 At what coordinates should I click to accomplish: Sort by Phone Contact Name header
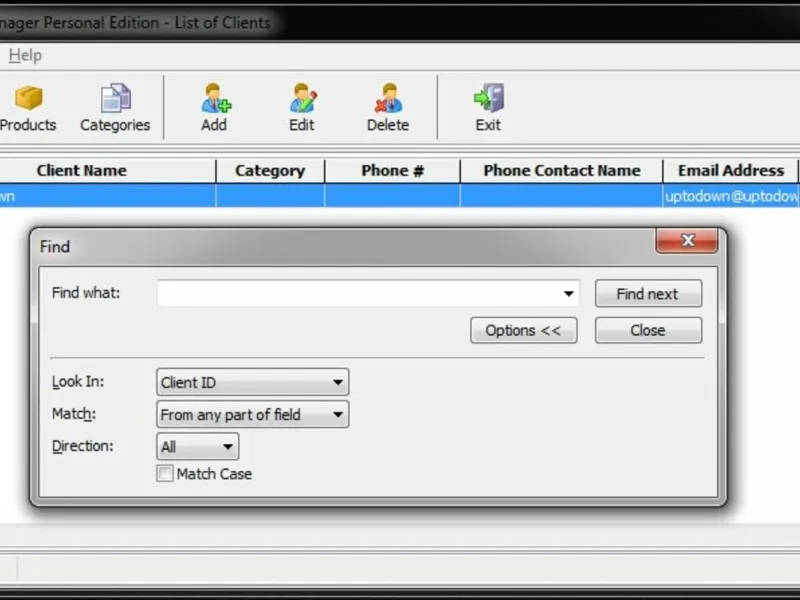(562, 170)
